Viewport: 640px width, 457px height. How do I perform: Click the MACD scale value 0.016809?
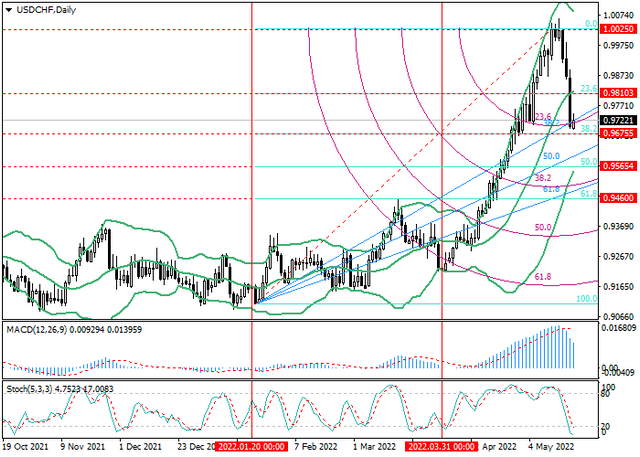619,328
